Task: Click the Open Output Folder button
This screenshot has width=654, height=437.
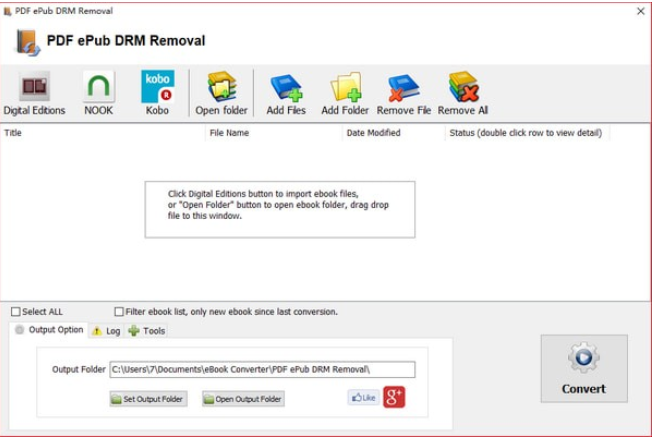Action: tap(243, 399)
